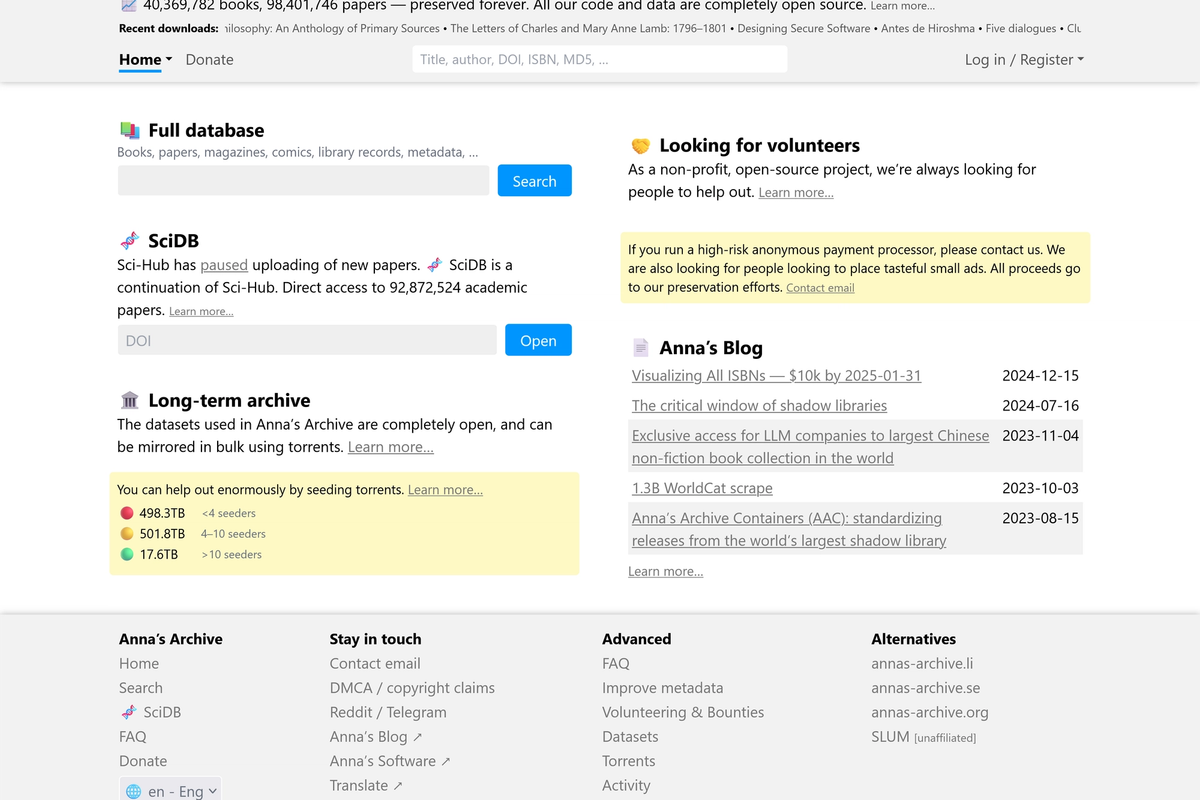Image resolution: width=1200 pixels, height=800 pixels.
Task: Open the en - Eng language dropdown
Action: tap(170, 790)
